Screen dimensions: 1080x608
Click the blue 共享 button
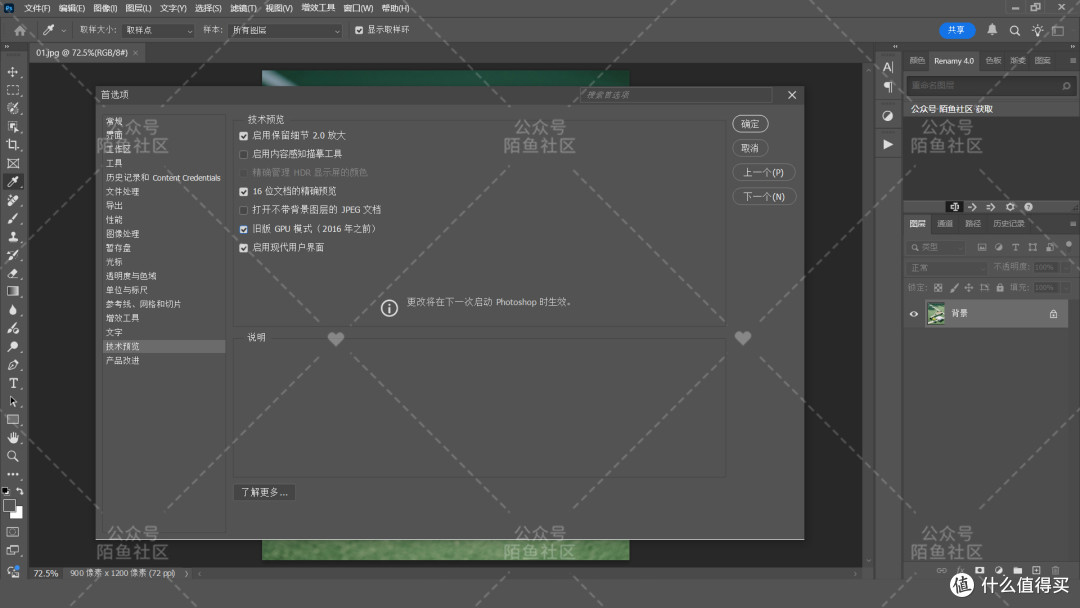[x=957, y=30]
